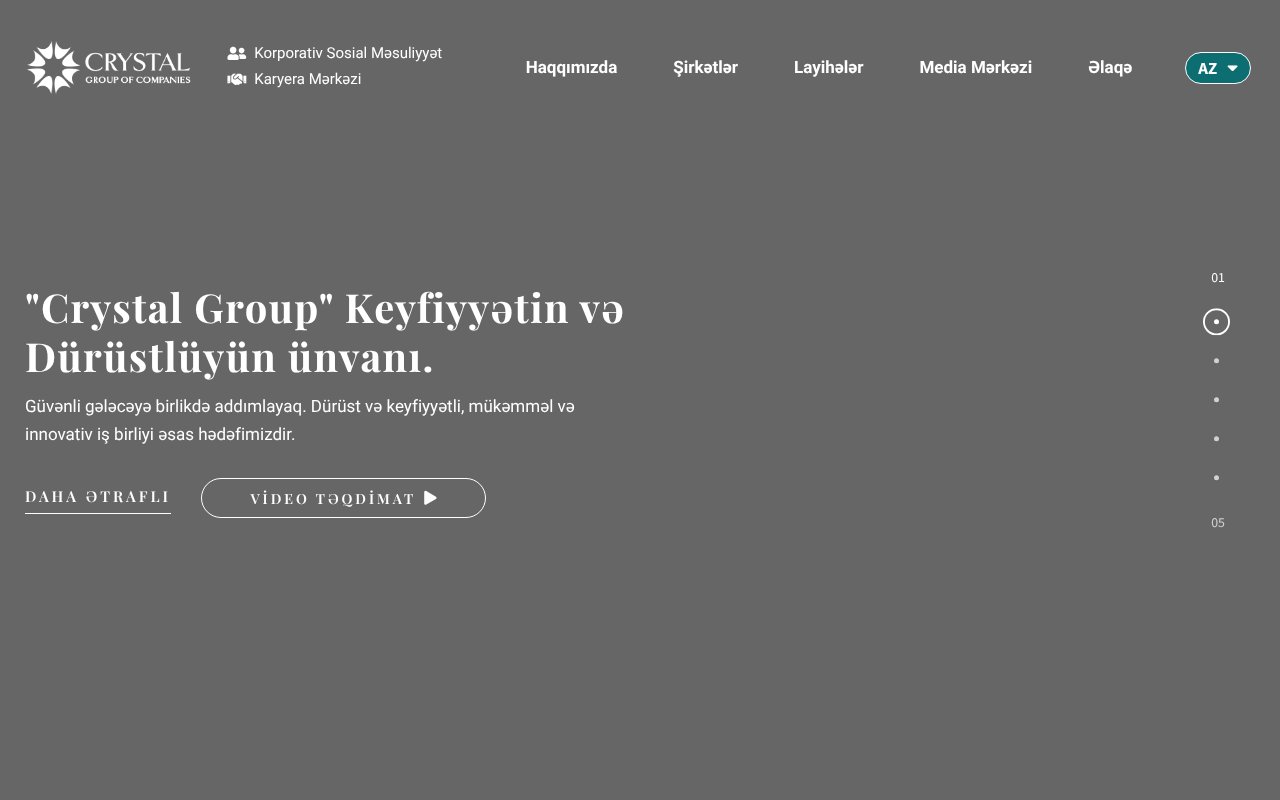The image size is (1280, 800).
Task: Select the second slide indicator dot
Action: (x=1216, y=360)
